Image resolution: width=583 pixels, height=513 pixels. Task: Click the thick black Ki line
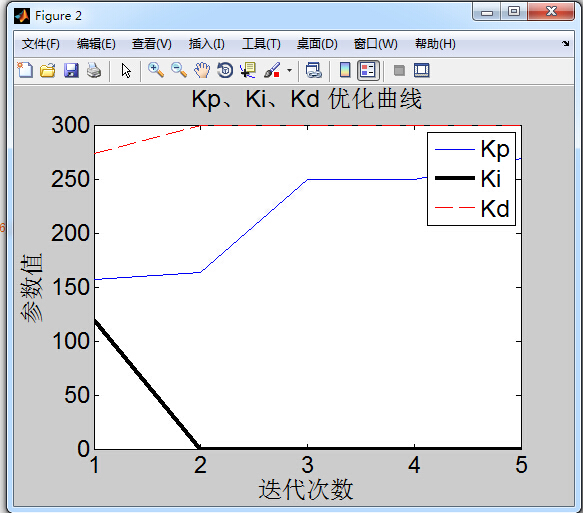(x=147, y=384)
